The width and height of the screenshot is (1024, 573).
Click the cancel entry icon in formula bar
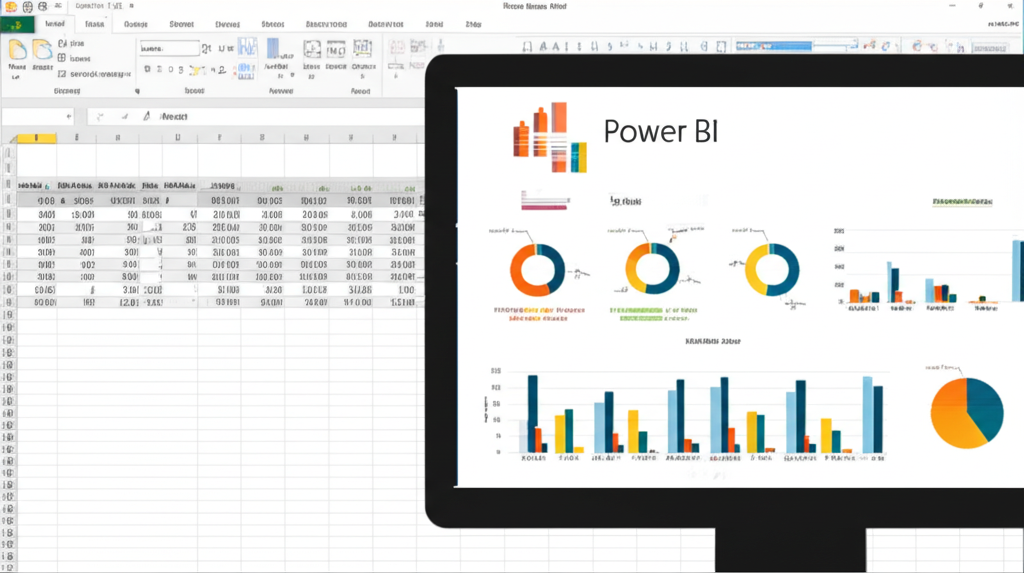[x=100, y=116]
